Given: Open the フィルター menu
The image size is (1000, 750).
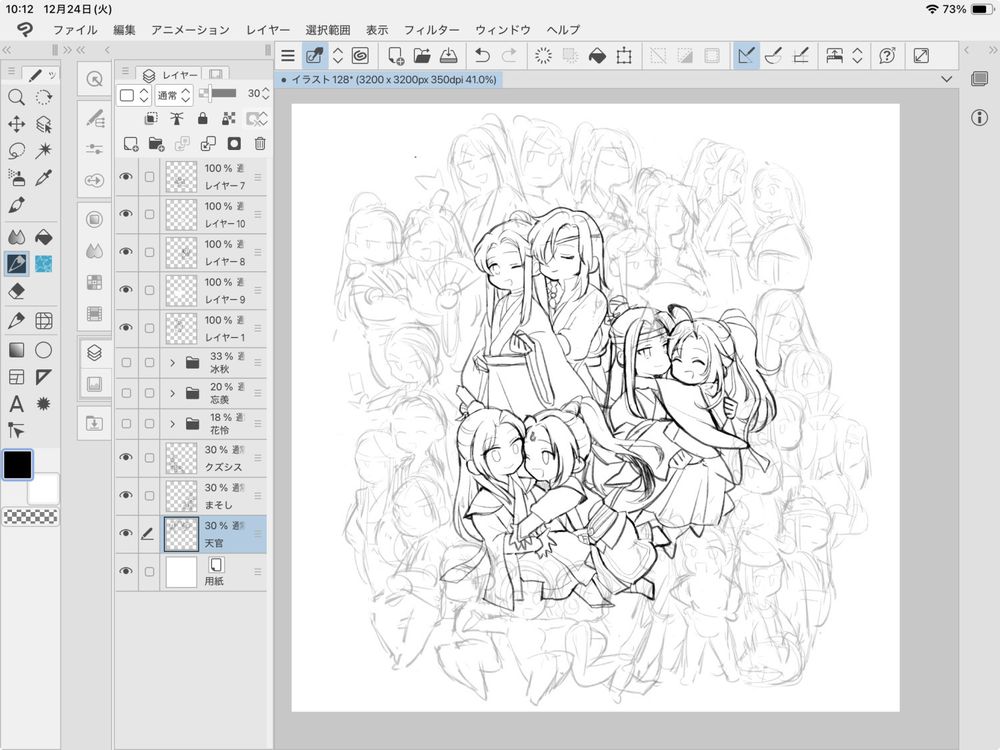Looking at the screenshot, I should [432, 30].
